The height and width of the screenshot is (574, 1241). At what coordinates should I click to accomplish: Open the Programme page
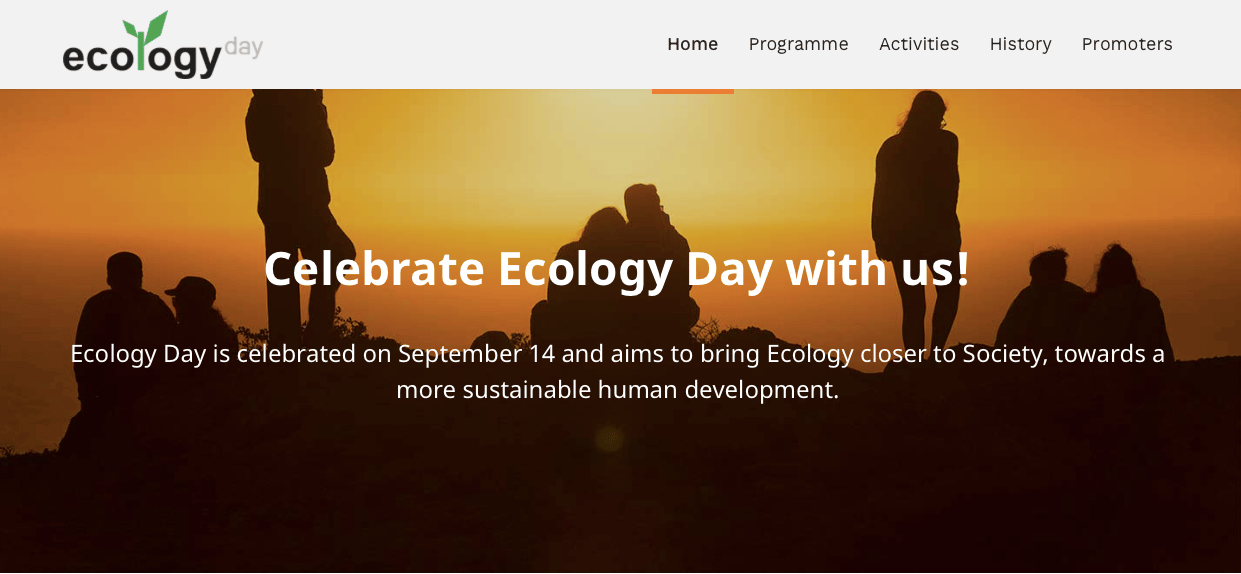pyautogui.click(x=798, y=44)
